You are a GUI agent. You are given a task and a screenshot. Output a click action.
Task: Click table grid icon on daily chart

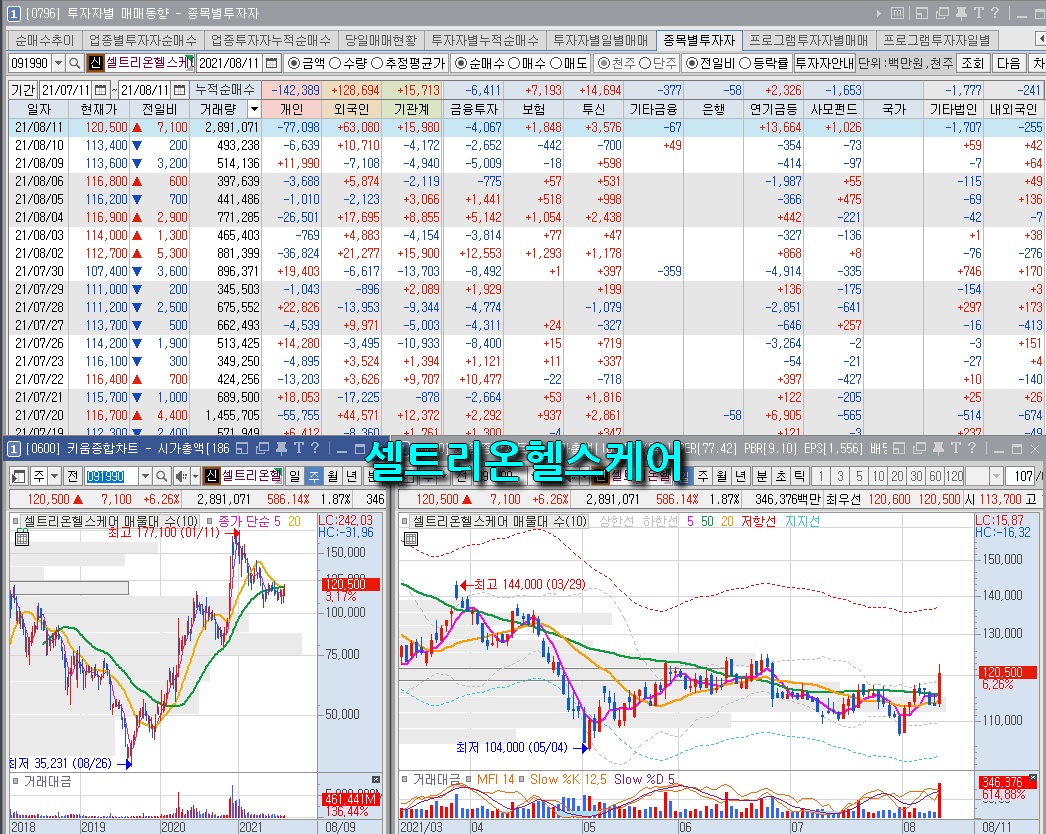click(x=411, y=538)
